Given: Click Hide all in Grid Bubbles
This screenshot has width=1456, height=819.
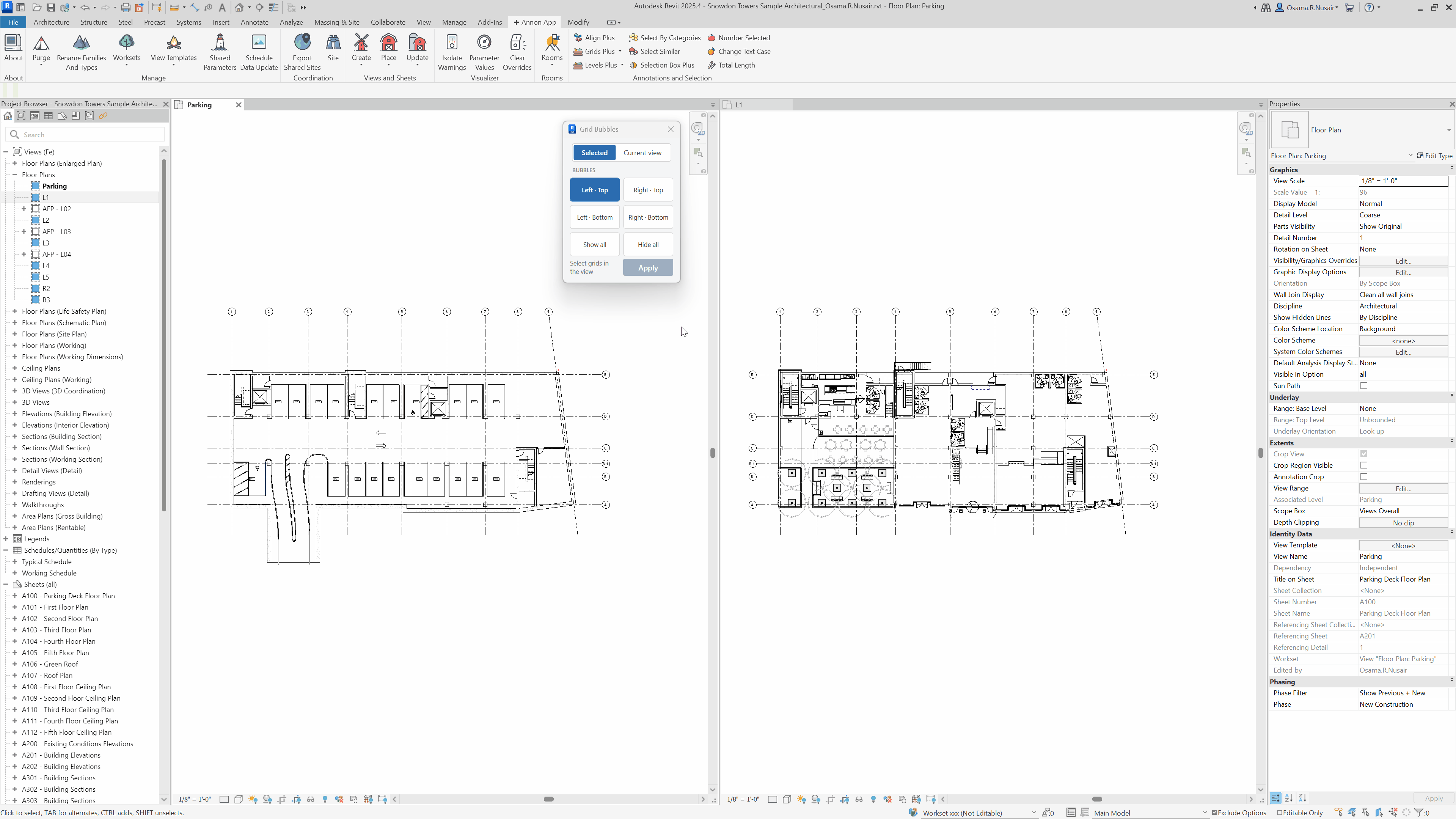Looking at the screenshot, I should point(648,245).
